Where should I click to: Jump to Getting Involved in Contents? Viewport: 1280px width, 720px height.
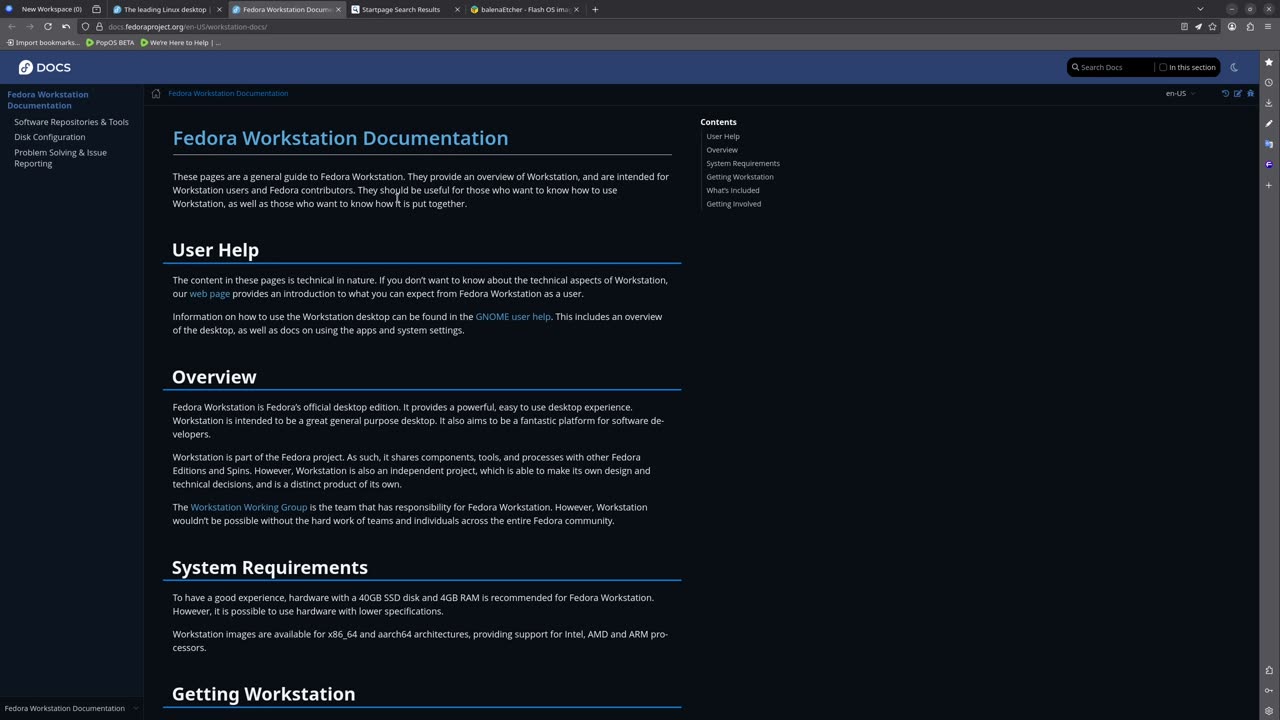734,204
